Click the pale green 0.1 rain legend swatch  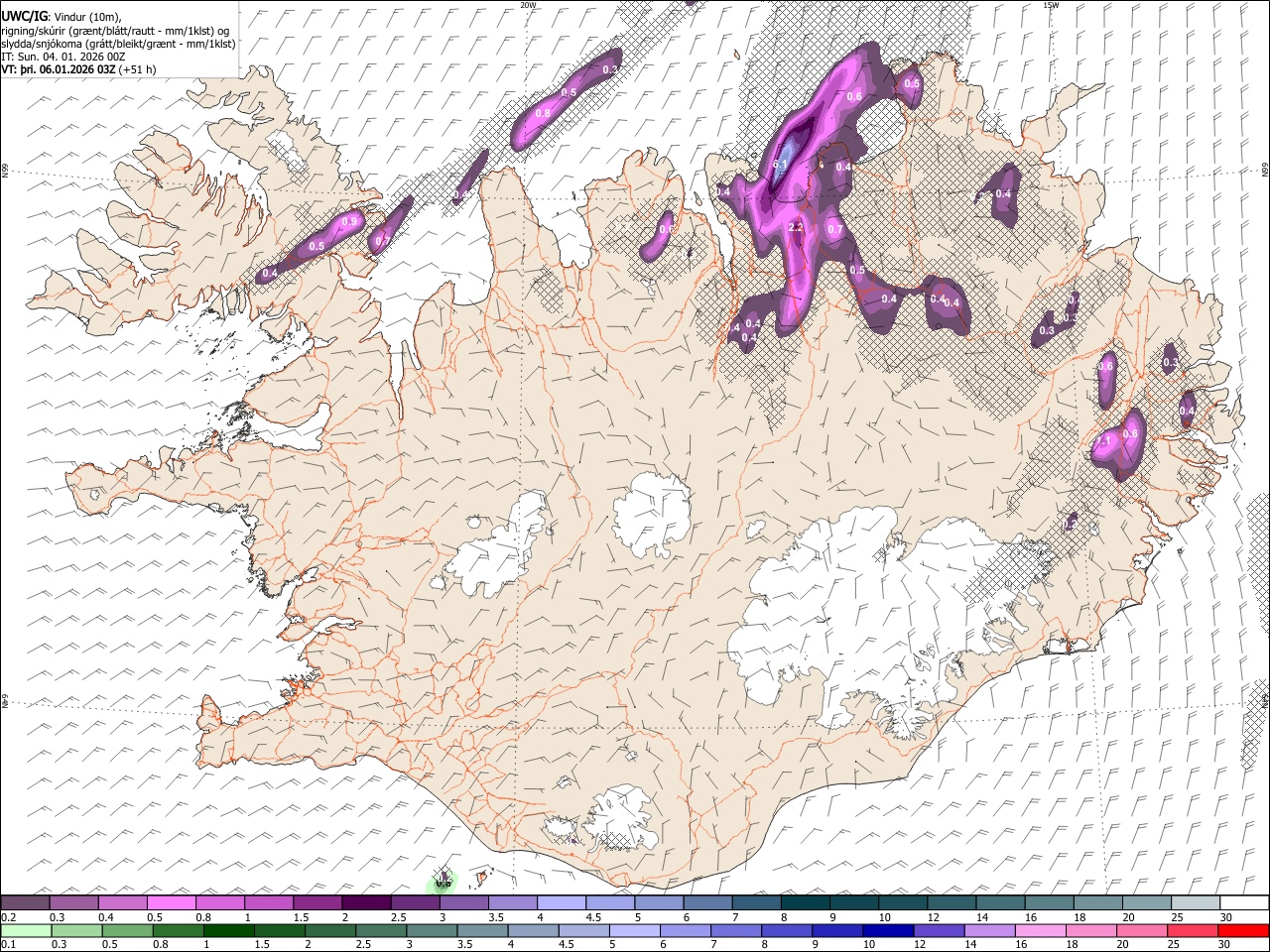(25, 930)
